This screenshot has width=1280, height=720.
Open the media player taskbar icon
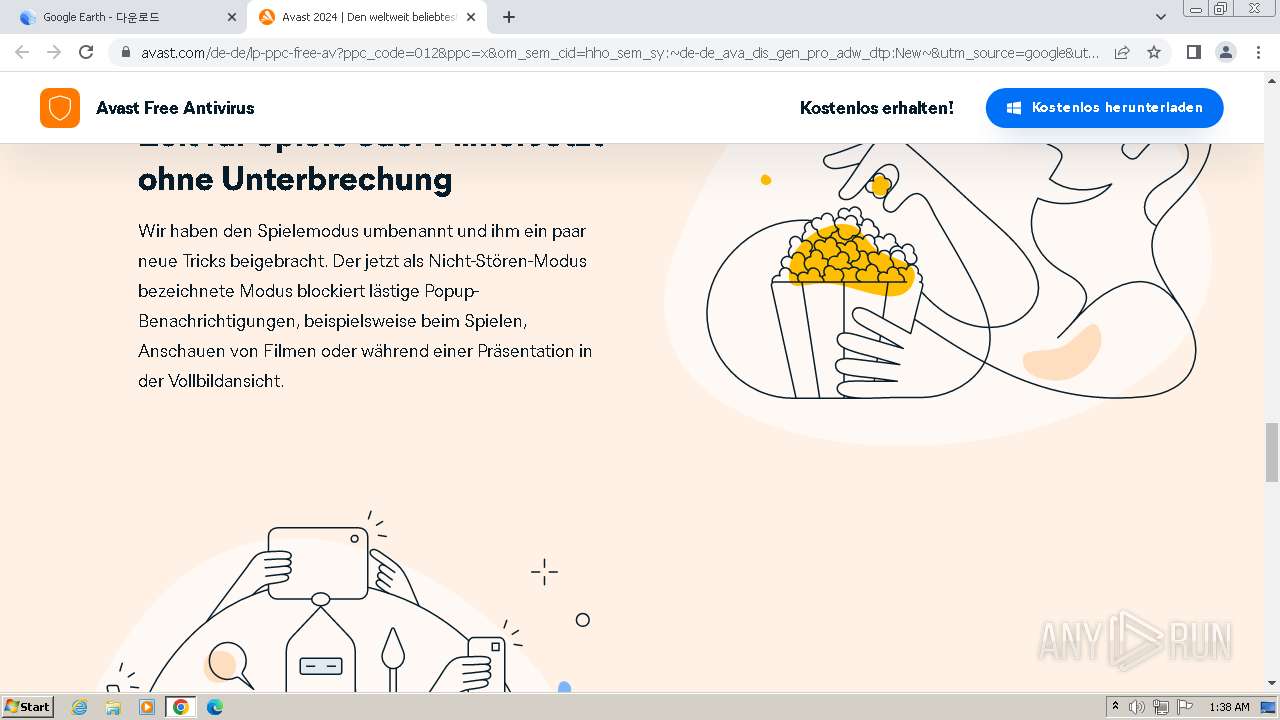click(147, 707)
